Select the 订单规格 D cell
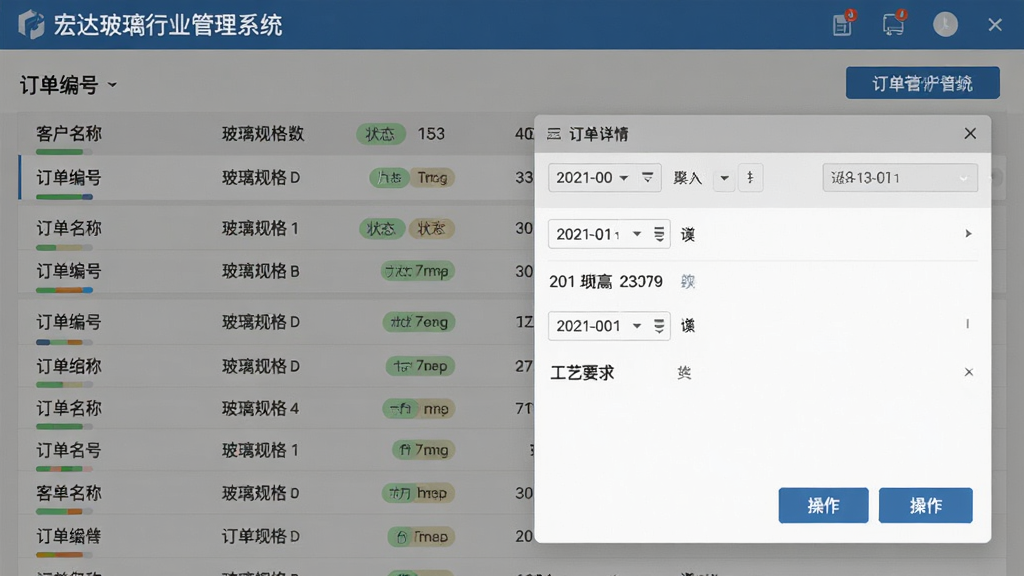Image resolution: width=1024 pixels, height=576 pixels. point(261,537)
